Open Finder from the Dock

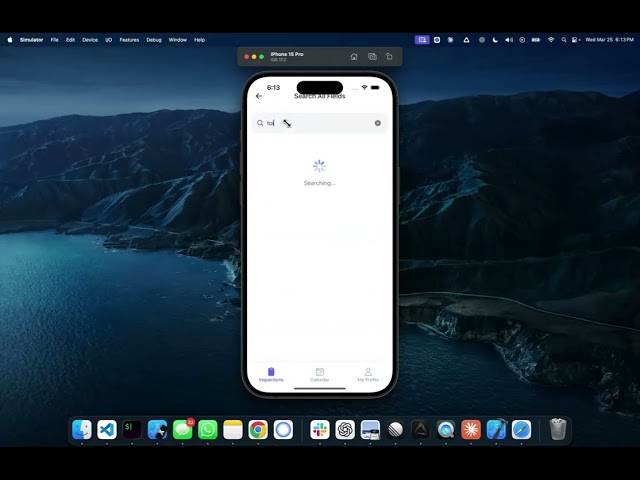[82, 429]
